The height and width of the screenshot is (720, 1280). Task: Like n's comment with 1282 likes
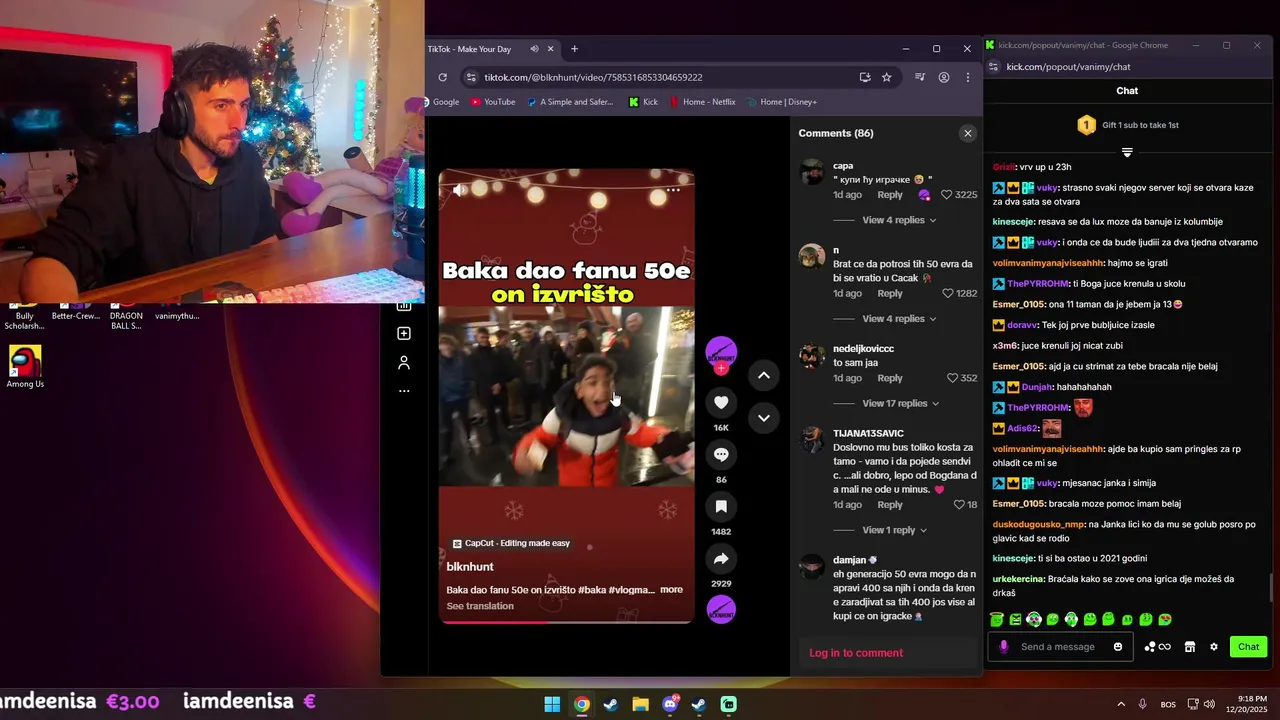pyautogui.click(x=947, y=294)
